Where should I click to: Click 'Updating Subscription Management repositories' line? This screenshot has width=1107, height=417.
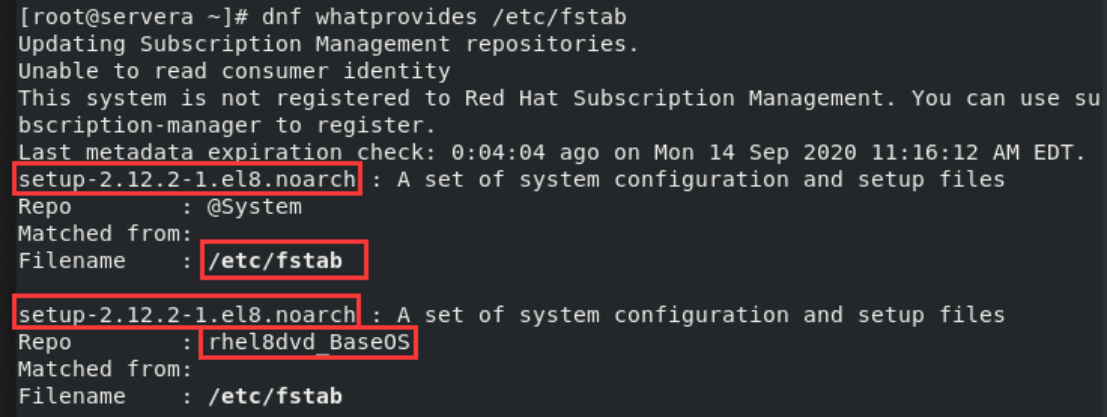pos(328,44)
